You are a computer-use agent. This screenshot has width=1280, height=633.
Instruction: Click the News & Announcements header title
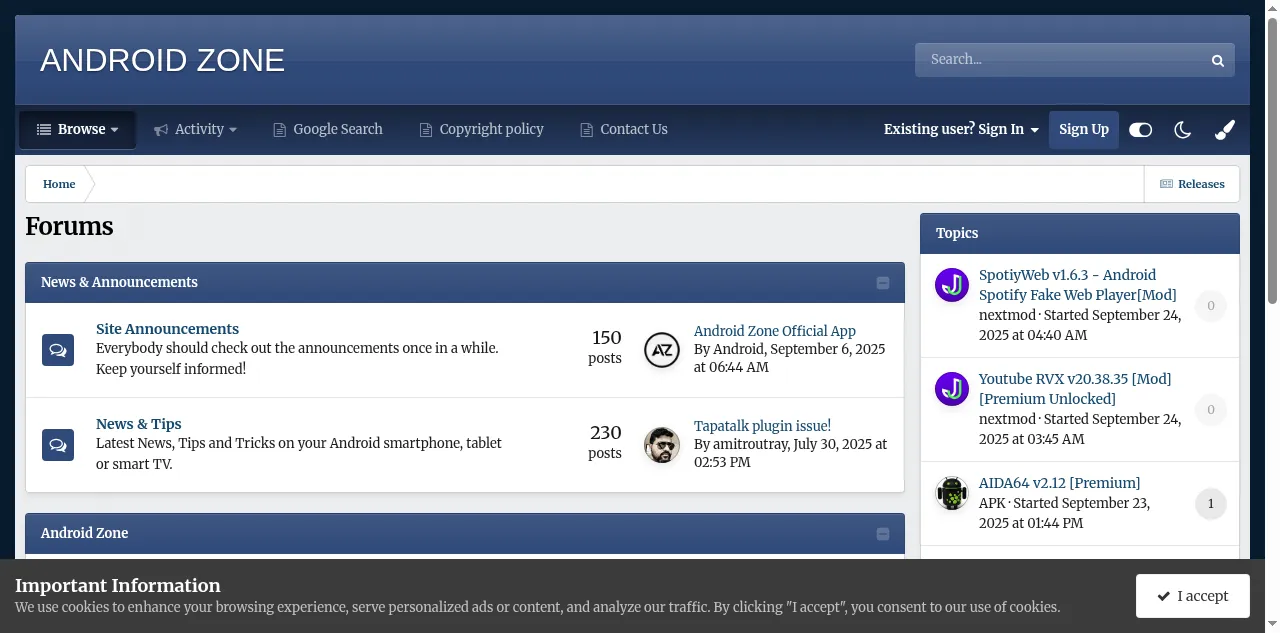tap(119, 282)
